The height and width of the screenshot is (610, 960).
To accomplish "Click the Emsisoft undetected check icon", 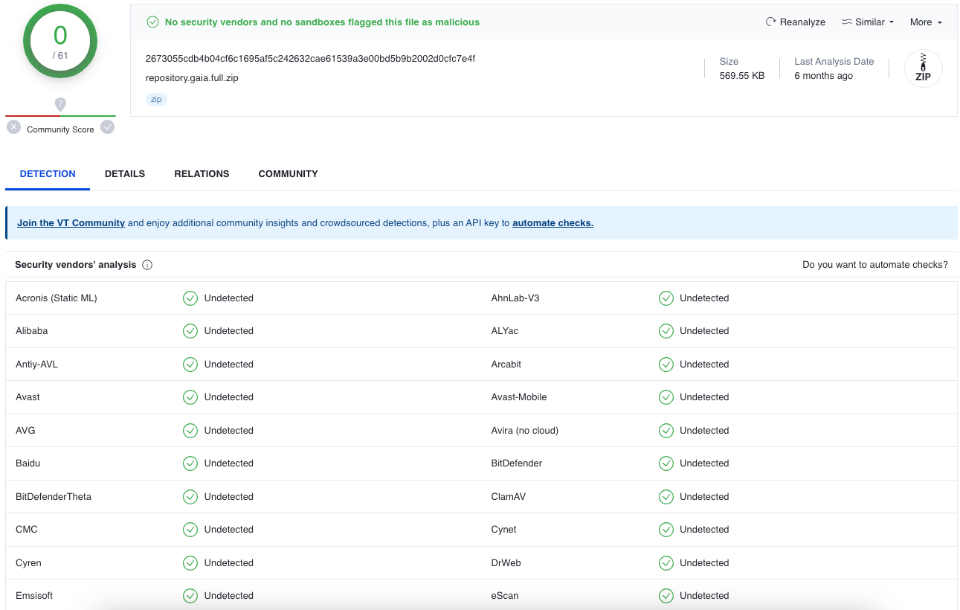I will (x=190, y=596).
